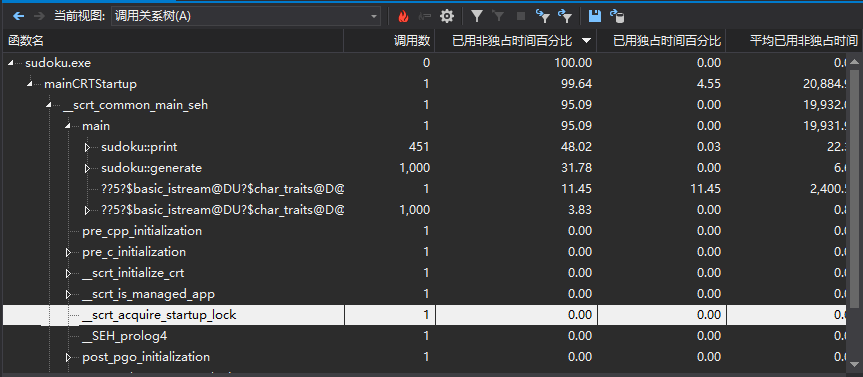Viewport: 863px width, 377px height.
Task: Click 4.55 exclusive percentage for mainCRTStartup
Action: pyautogui.click(x=708, y=84)
